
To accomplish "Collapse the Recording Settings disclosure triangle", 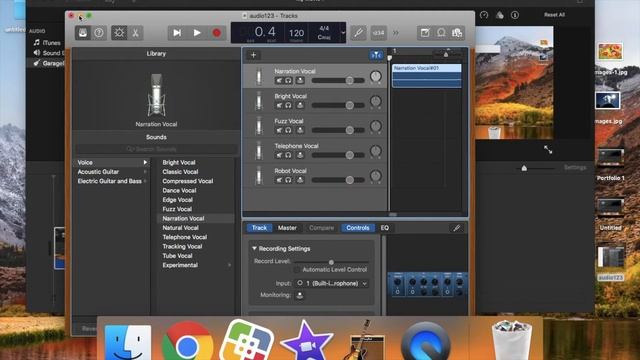I will tap(254, 249).
